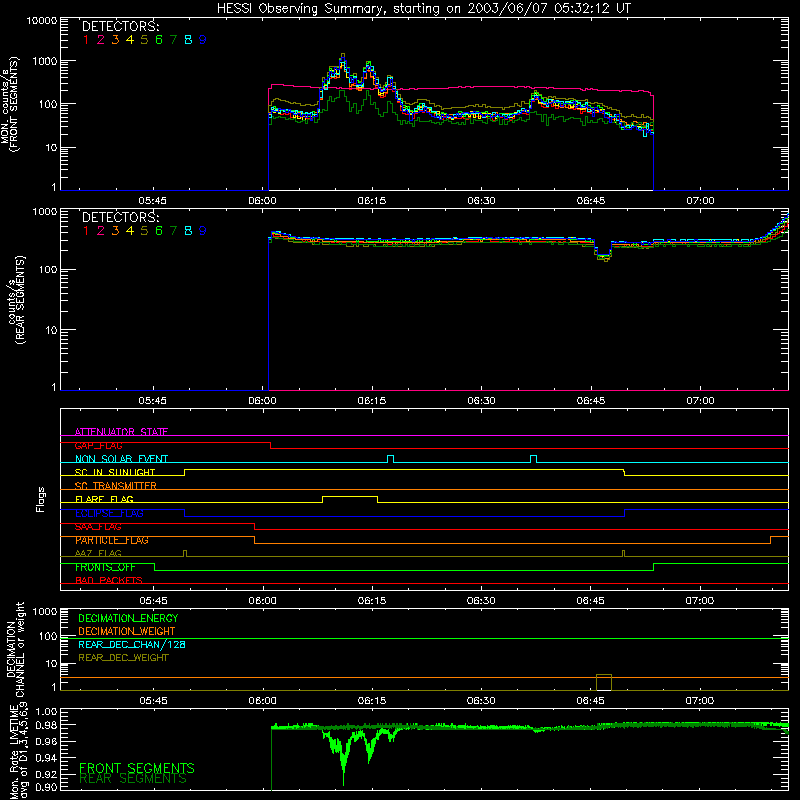Select detector 9 in rear segments legend
Screen dimensions: 800x800
pyautogui.click(x=203, y=231)
